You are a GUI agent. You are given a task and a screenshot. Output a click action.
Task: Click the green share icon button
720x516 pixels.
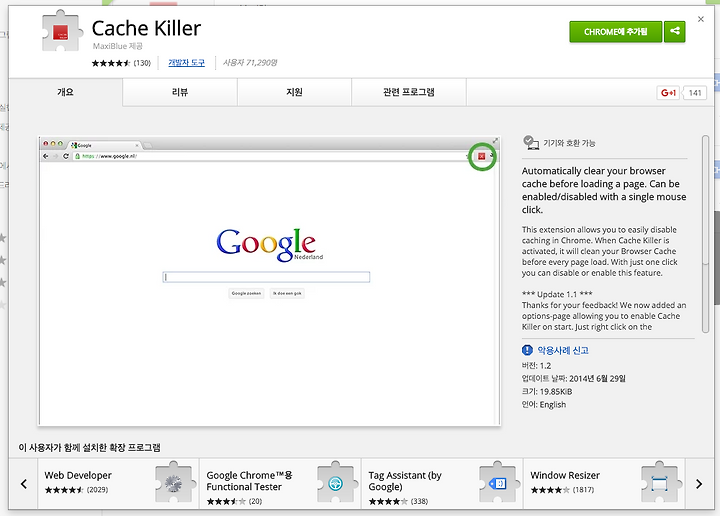pos(675,32)
